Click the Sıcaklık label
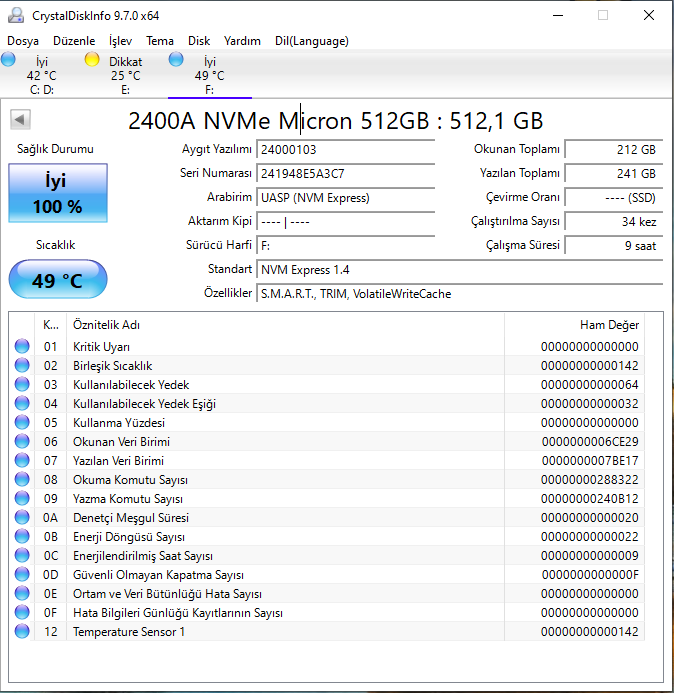This screenshot has height=693, width=674. [55, 245]
